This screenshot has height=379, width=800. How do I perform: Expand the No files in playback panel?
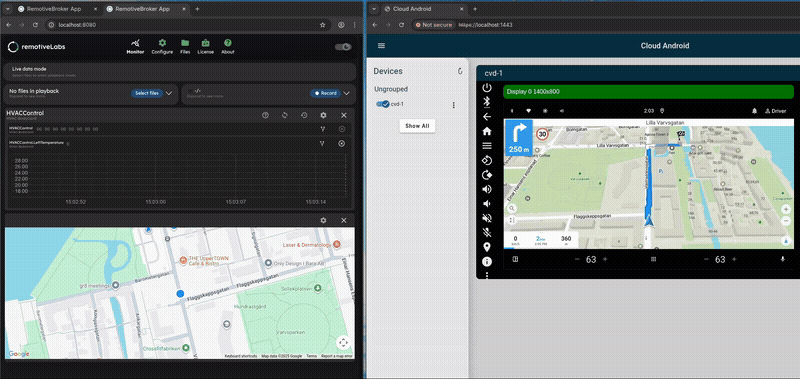pyautogui.click(x=169, y=93)
